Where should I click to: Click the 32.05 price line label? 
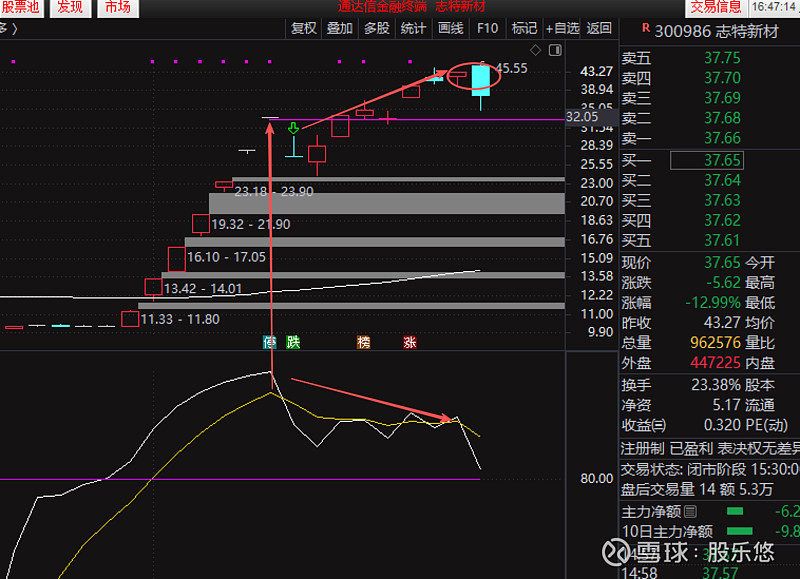click(x=582, y=117)
